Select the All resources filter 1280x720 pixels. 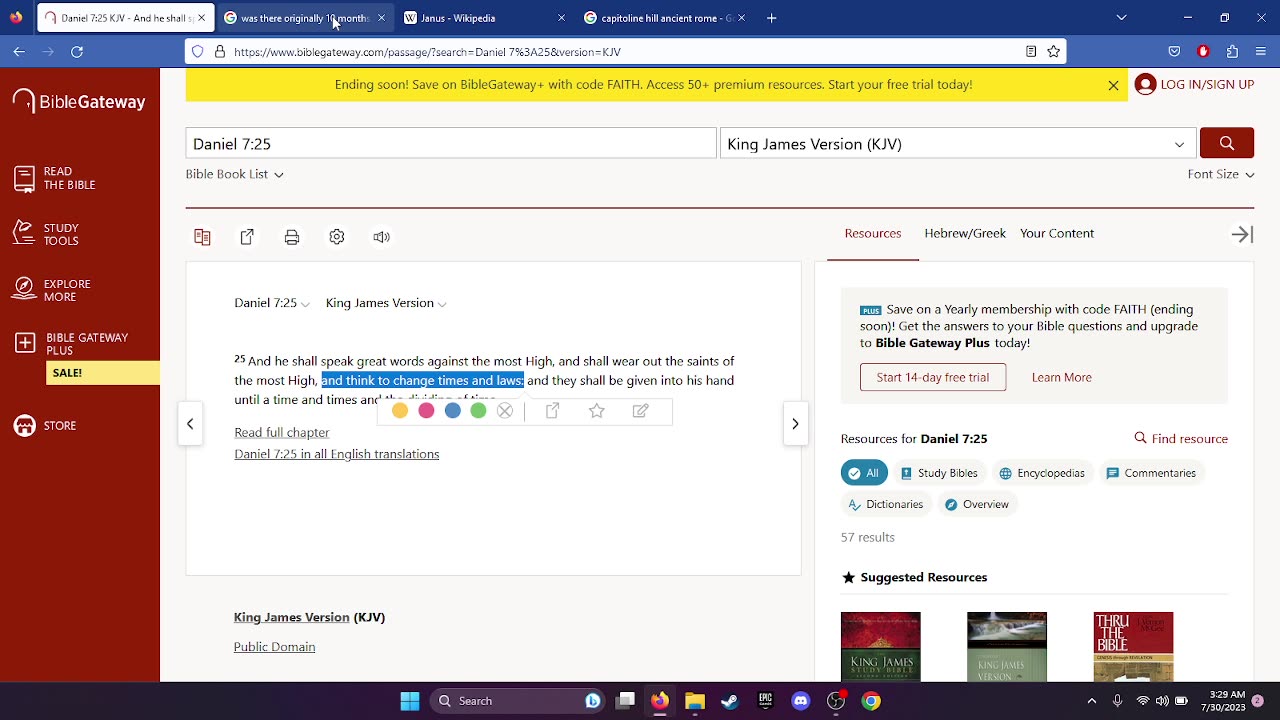pyautogui.click(x=864, y=473)
